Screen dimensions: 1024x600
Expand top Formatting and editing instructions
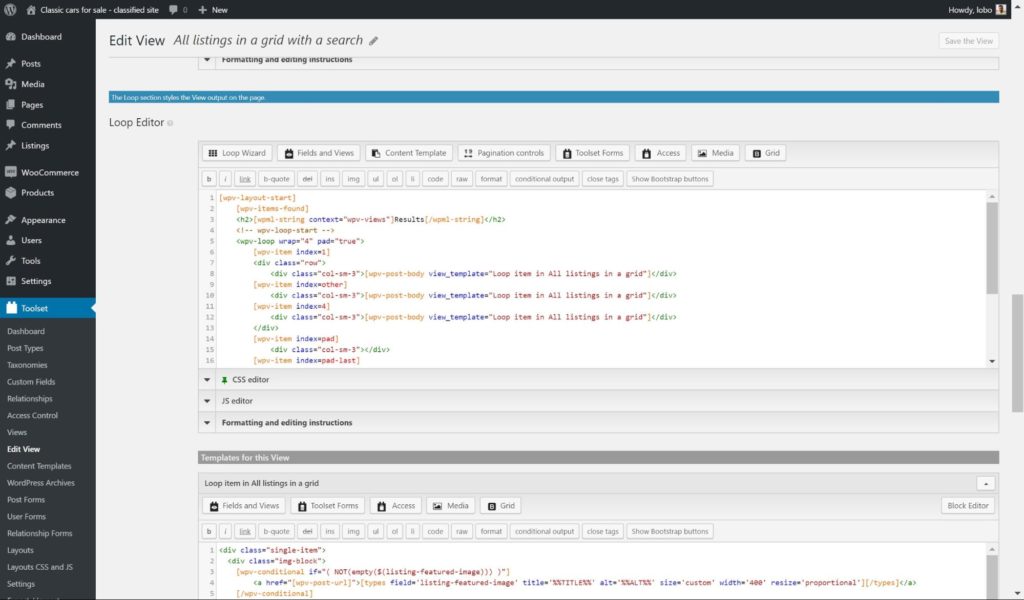click(x=286, y=60)
